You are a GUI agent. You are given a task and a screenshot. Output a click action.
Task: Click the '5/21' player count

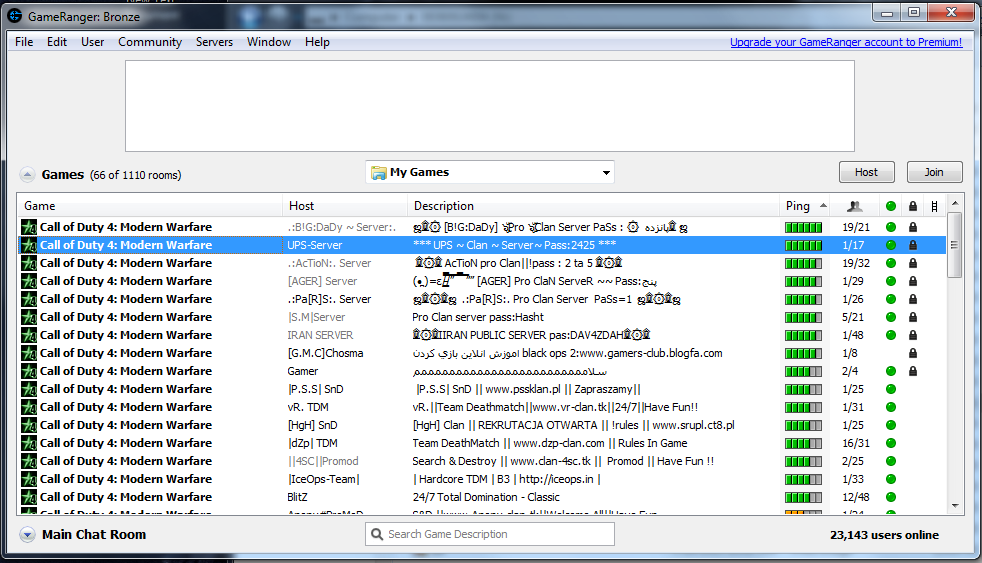coord(852,317)
